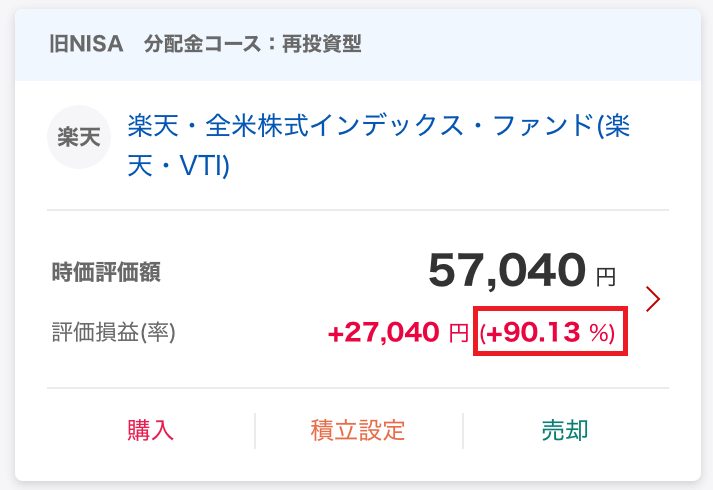Screen dimensions: 713x490
Task: Click the highlighted +90.13 % return rate
Action: pyautogui.click(x=548, y=332)
